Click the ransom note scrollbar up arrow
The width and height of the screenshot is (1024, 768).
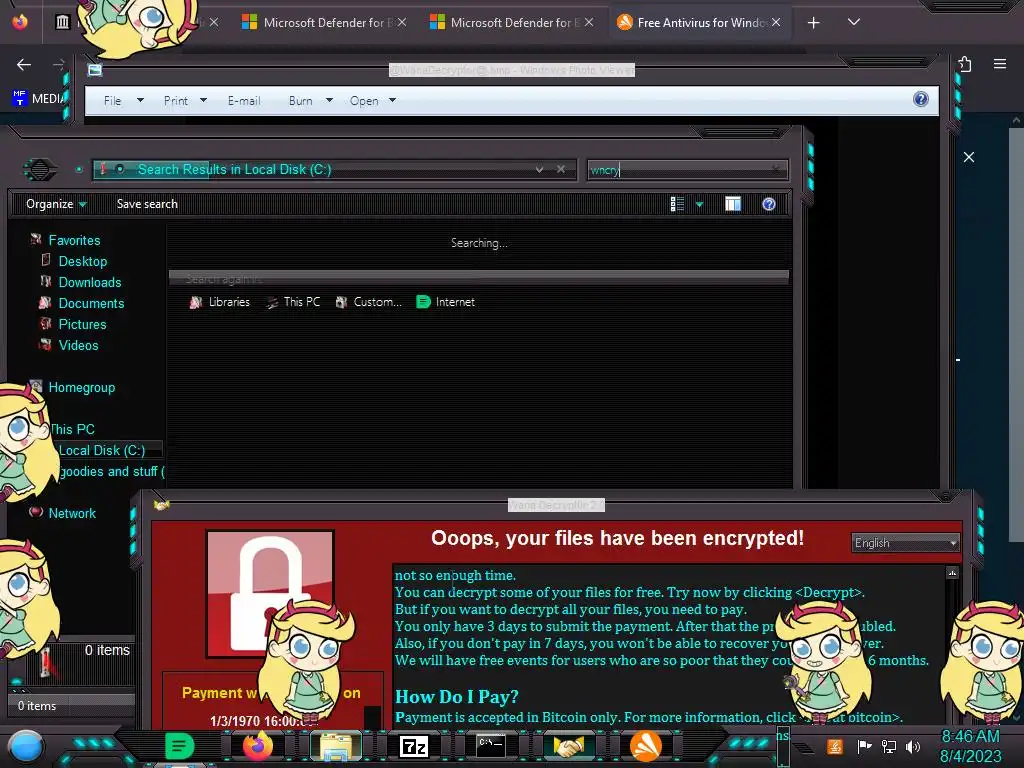[x=952, y=573]
